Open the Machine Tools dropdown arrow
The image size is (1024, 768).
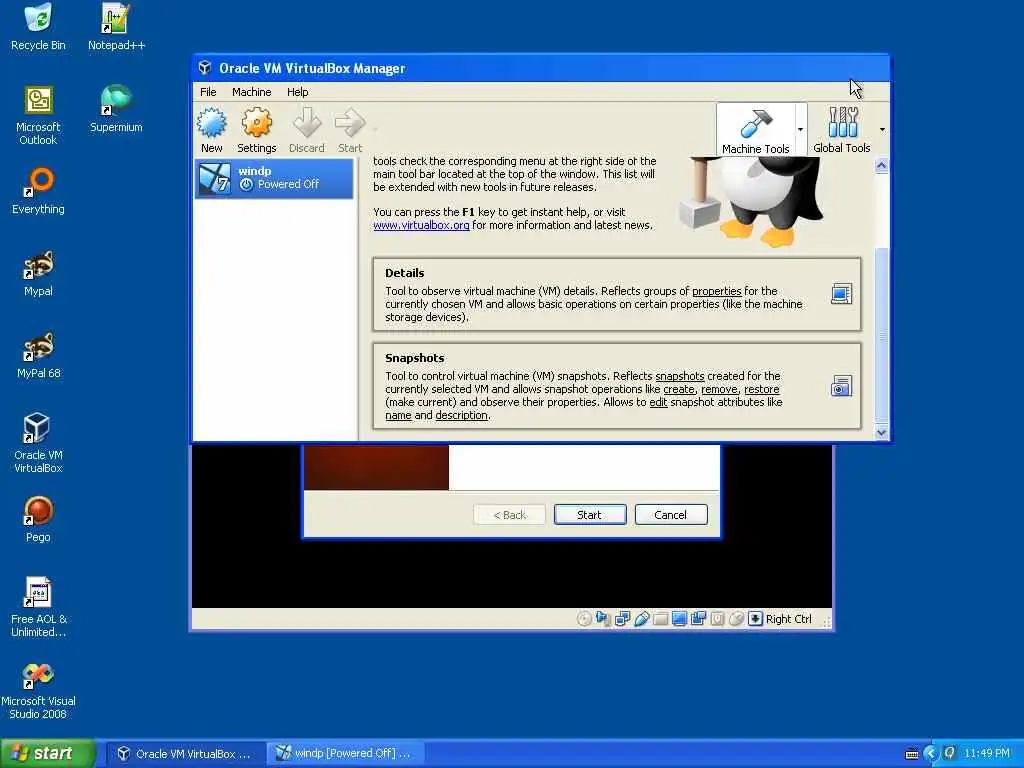point(800,129)
